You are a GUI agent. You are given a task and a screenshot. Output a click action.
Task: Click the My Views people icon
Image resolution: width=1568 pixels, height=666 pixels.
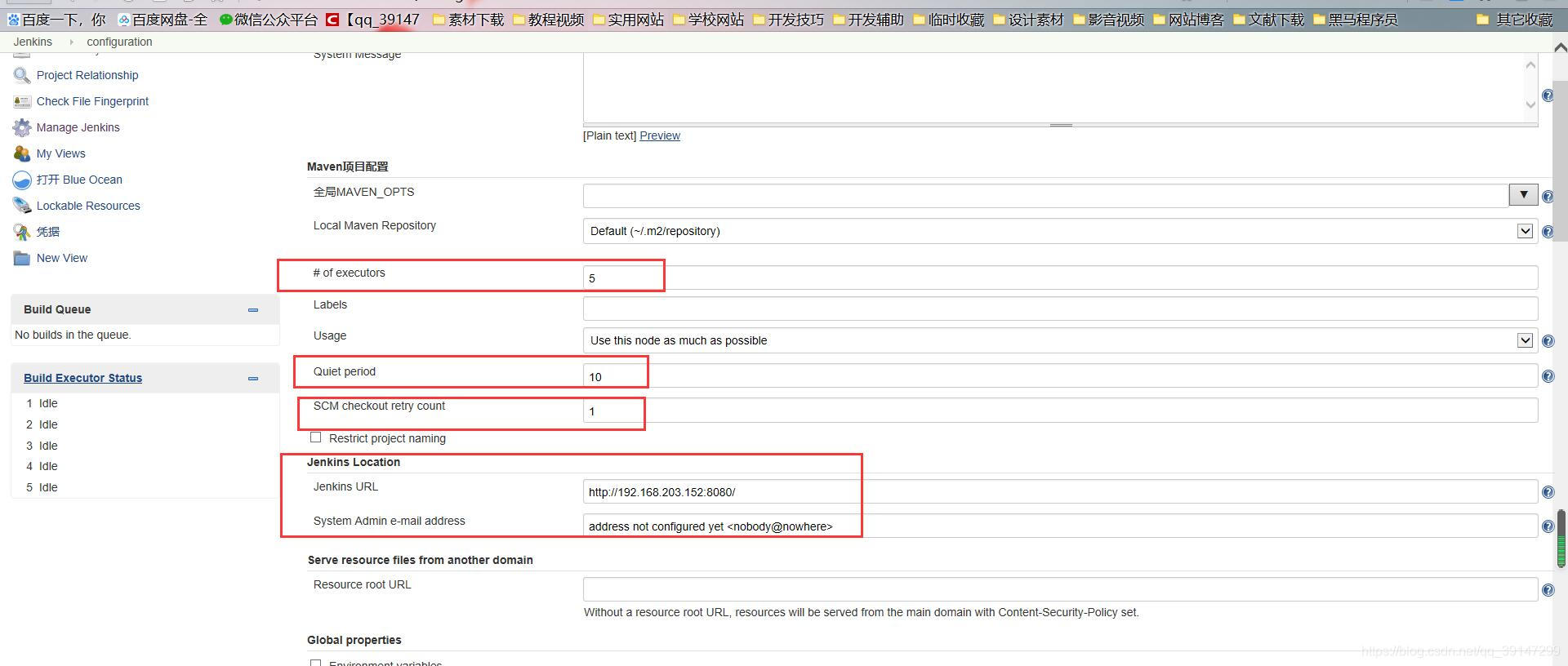point(22,153)
